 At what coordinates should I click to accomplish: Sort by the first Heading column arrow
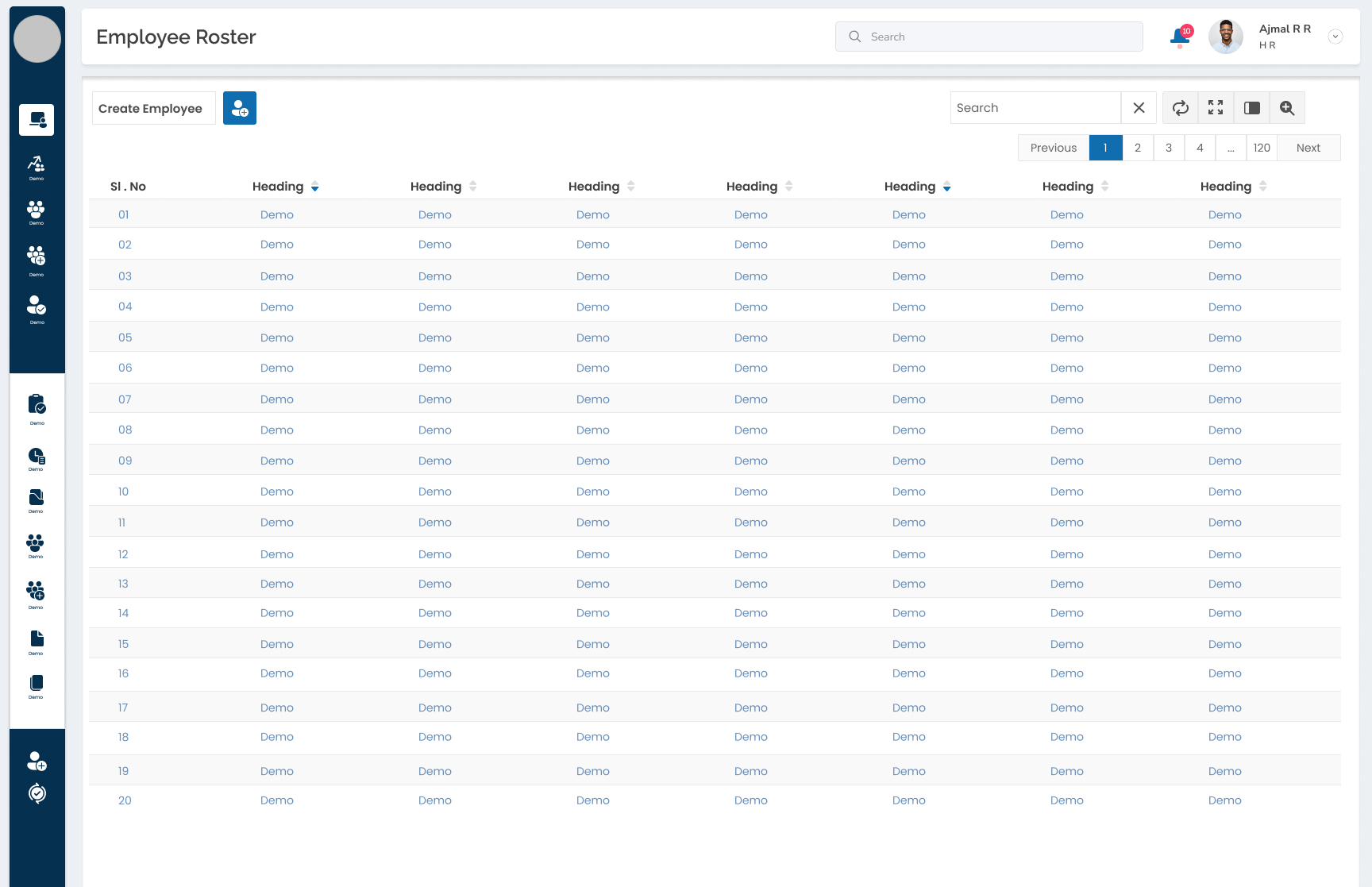(x=315, y=187)
